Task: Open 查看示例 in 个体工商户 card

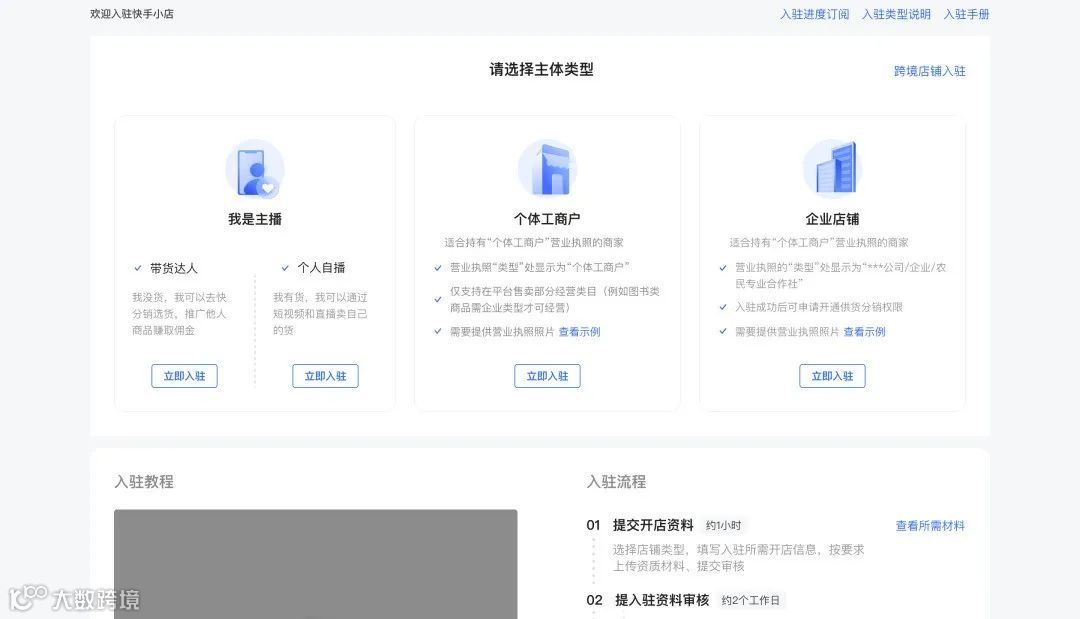Action: [579, 332]
